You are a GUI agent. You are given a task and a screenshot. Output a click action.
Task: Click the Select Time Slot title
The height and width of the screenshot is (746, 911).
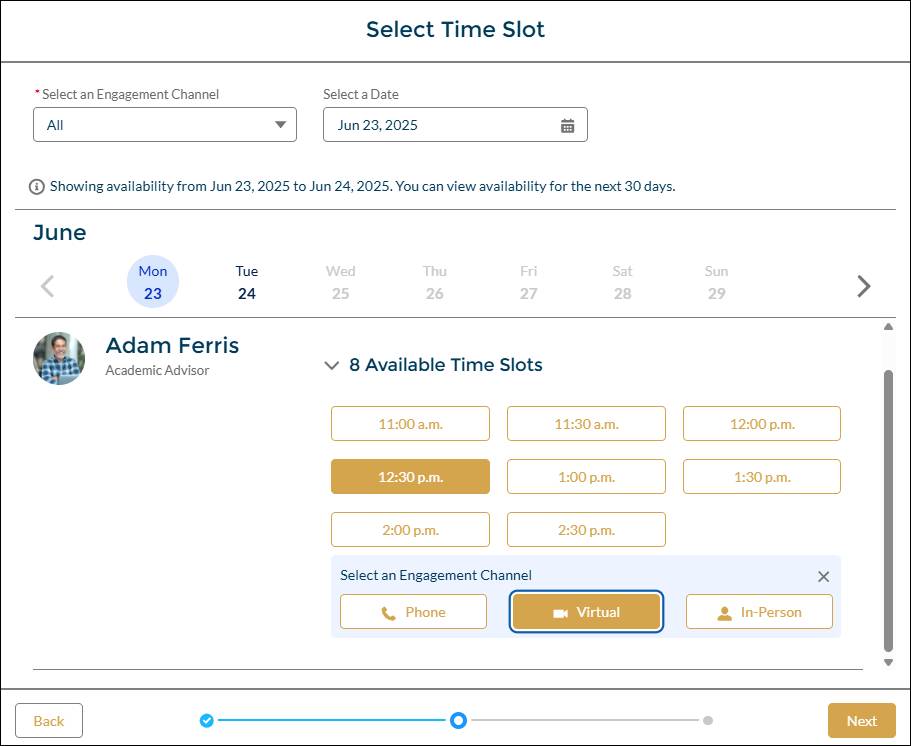455,30
